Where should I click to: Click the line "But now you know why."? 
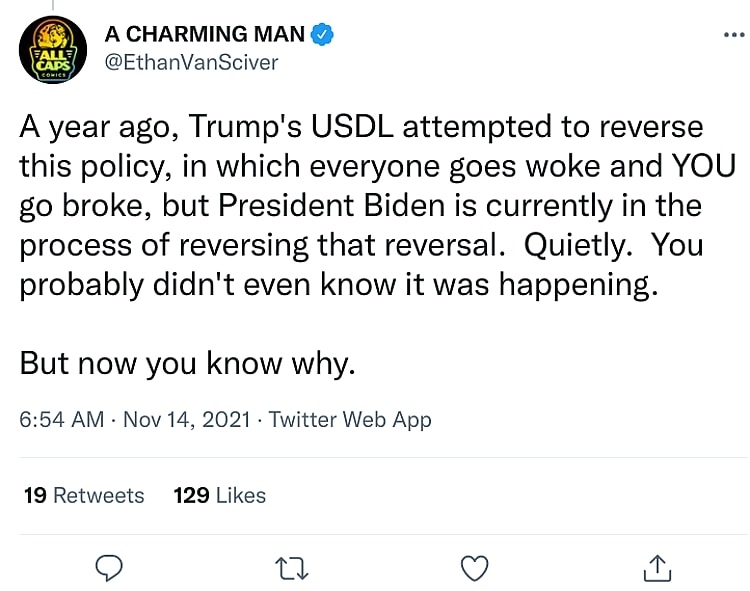pos(187,364)
